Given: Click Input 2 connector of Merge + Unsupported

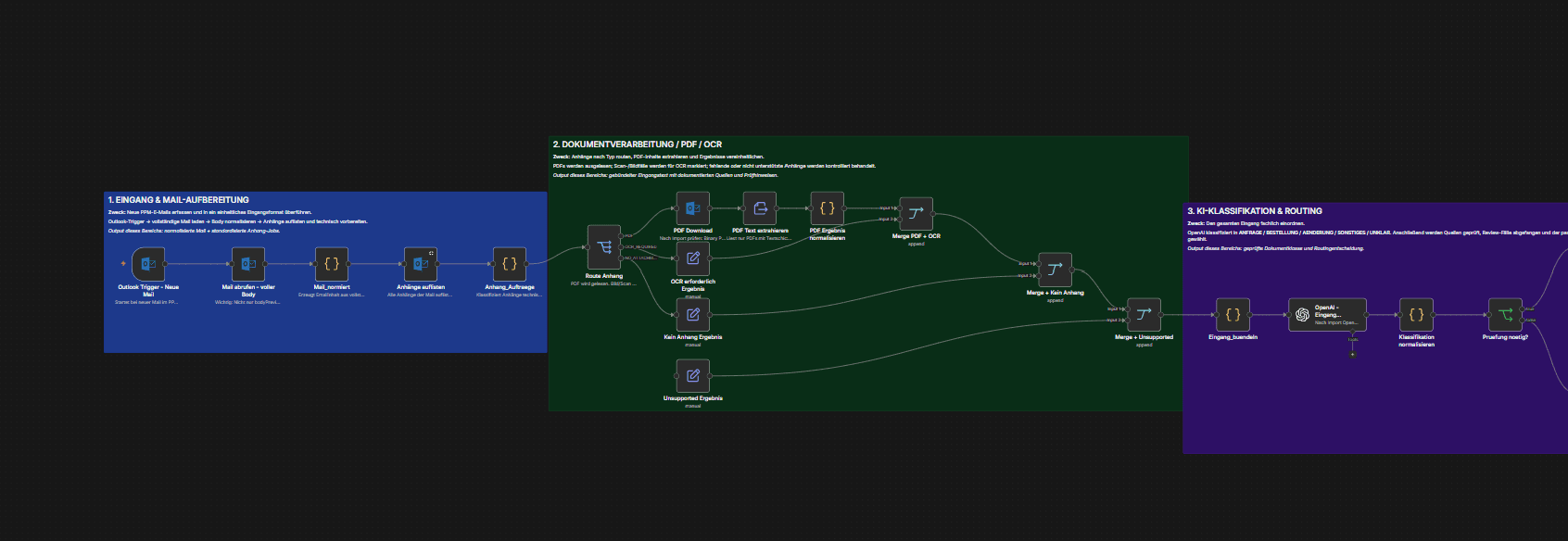Looking at the screenshot, I should click(1126, 321).
